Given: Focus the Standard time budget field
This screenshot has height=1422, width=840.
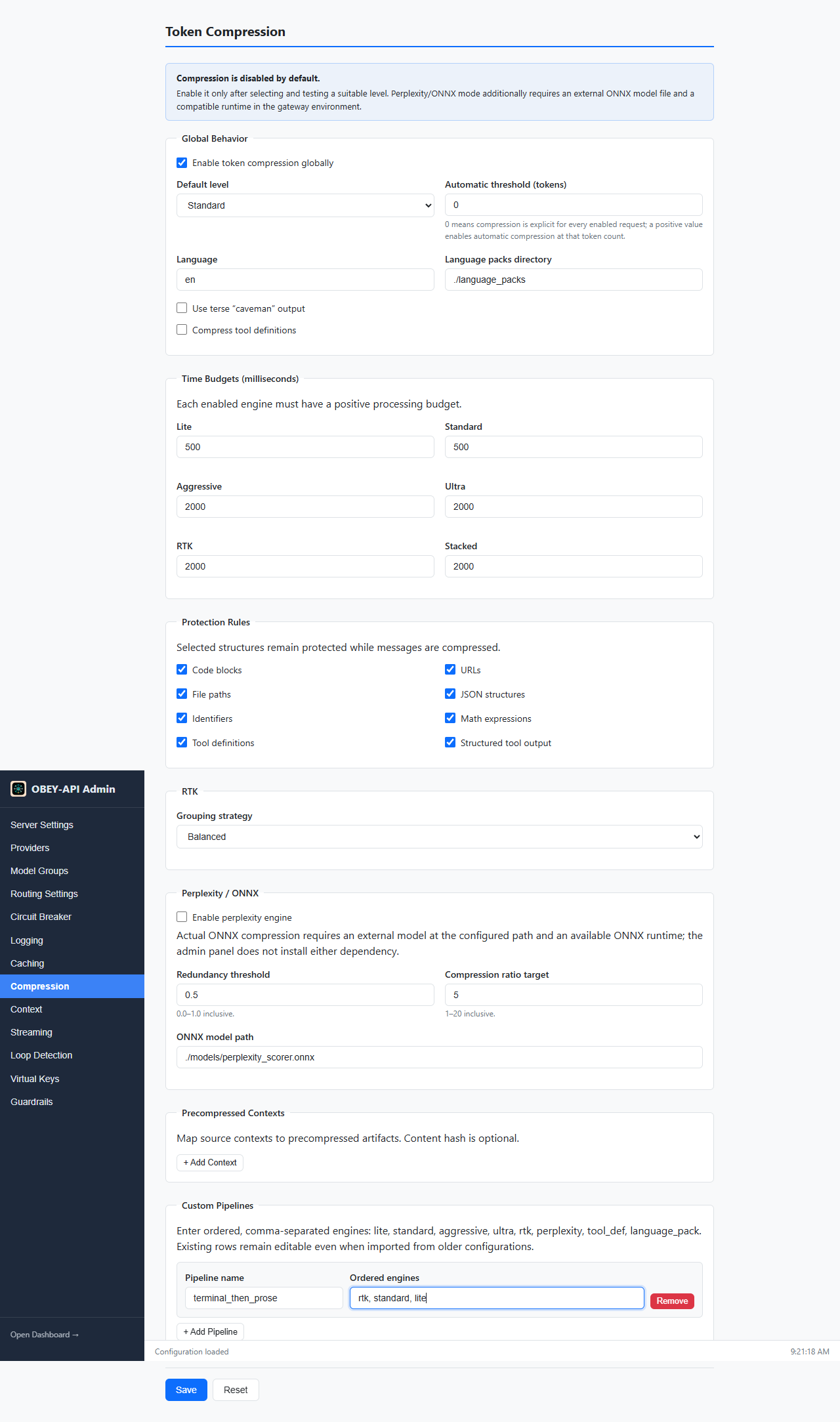Looking at the screenshot, I should click(x=574, y=447).
